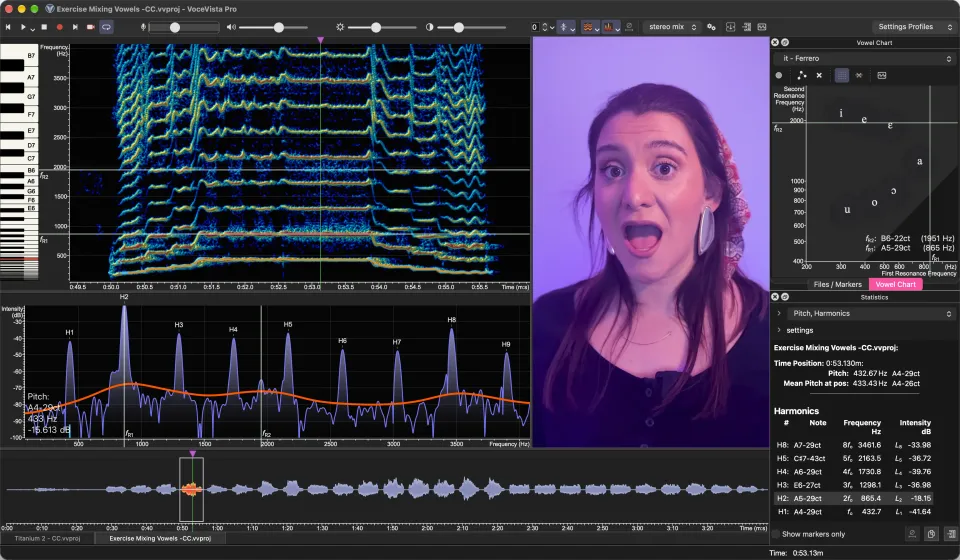The height and width of the screenshot is (560, 960).
Task: Close the Vowel Chart panel
Action: pos(775,42)
